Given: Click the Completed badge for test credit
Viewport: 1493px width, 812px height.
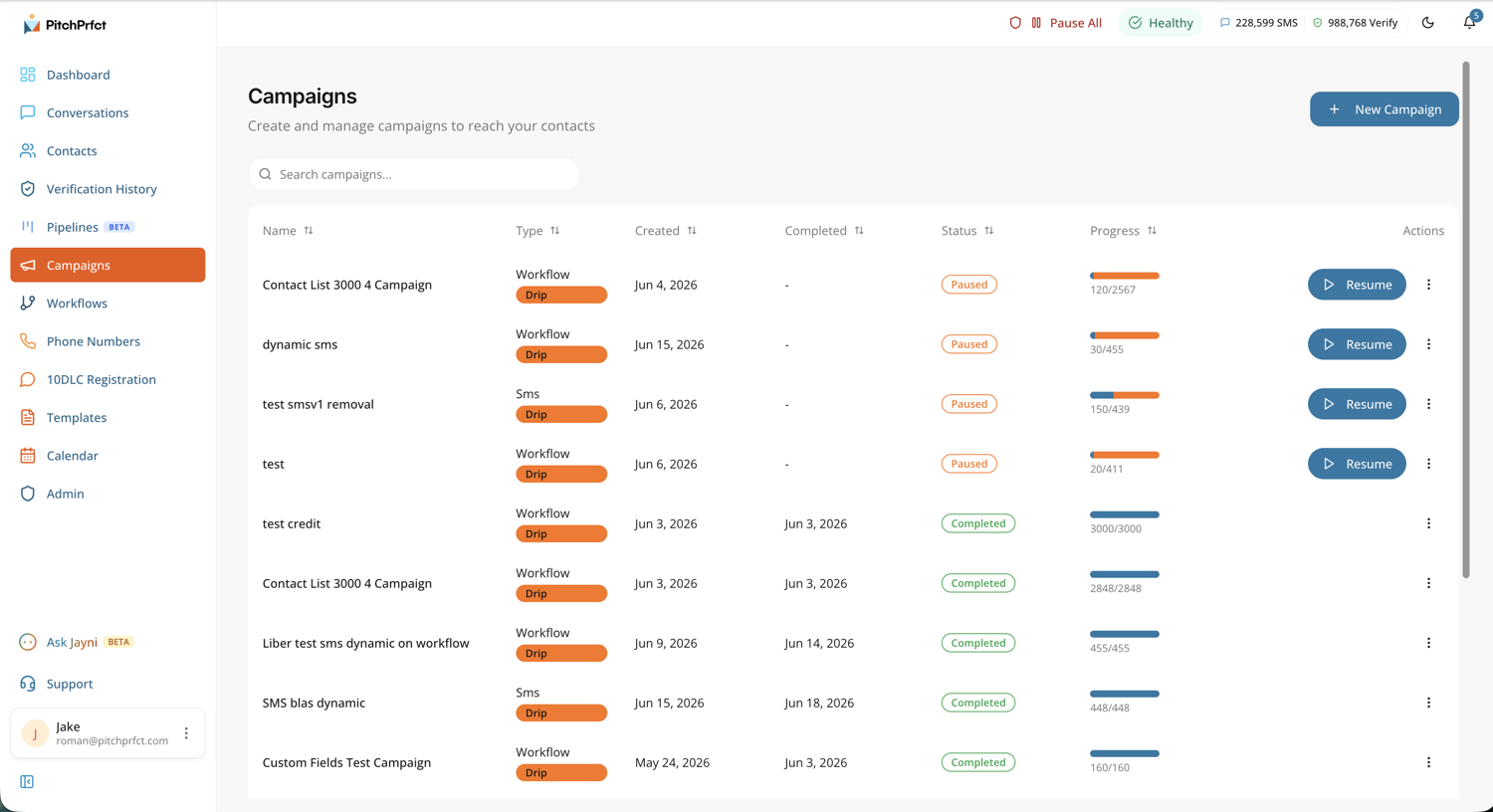Looking at the screenshot, I should [978, 523].
